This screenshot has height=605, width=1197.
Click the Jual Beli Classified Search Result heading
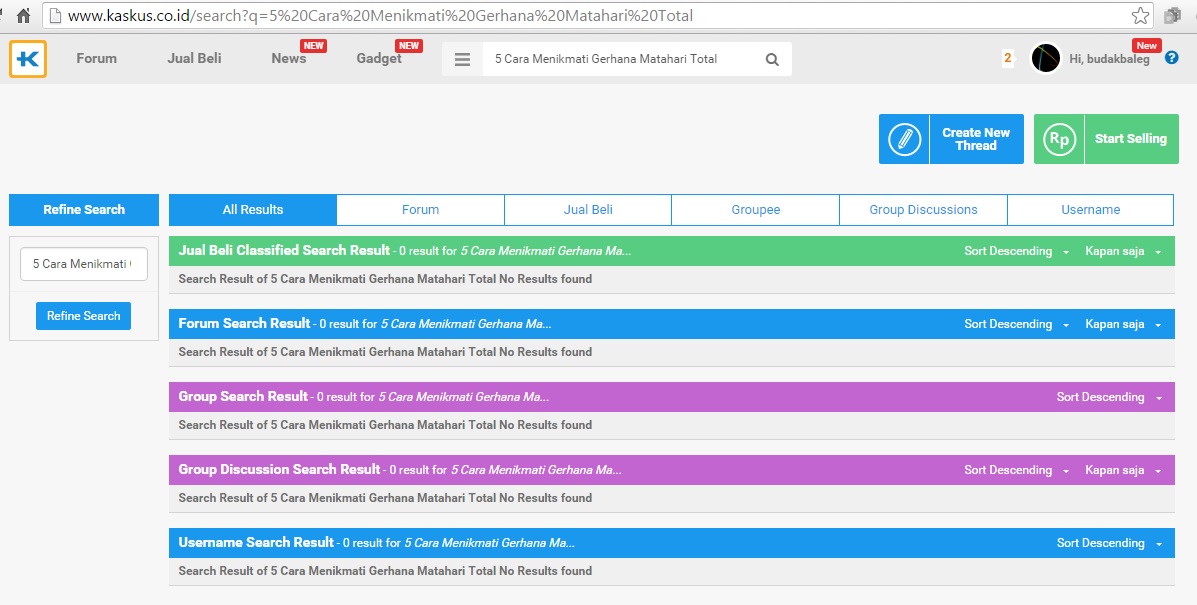tap(284, 250)
